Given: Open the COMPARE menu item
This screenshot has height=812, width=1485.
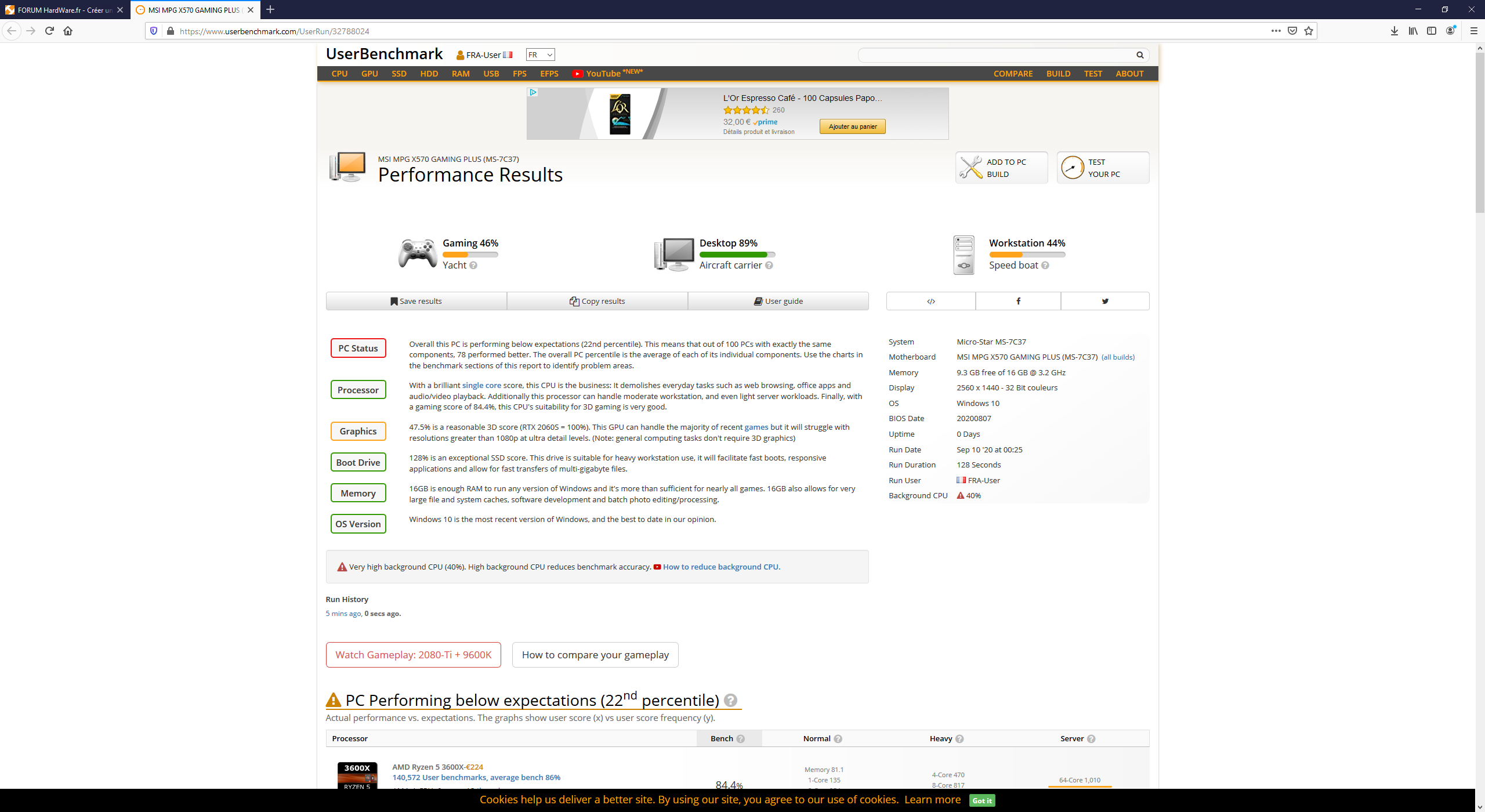Looking at the screenshot, I should (x=1013, y=74).
